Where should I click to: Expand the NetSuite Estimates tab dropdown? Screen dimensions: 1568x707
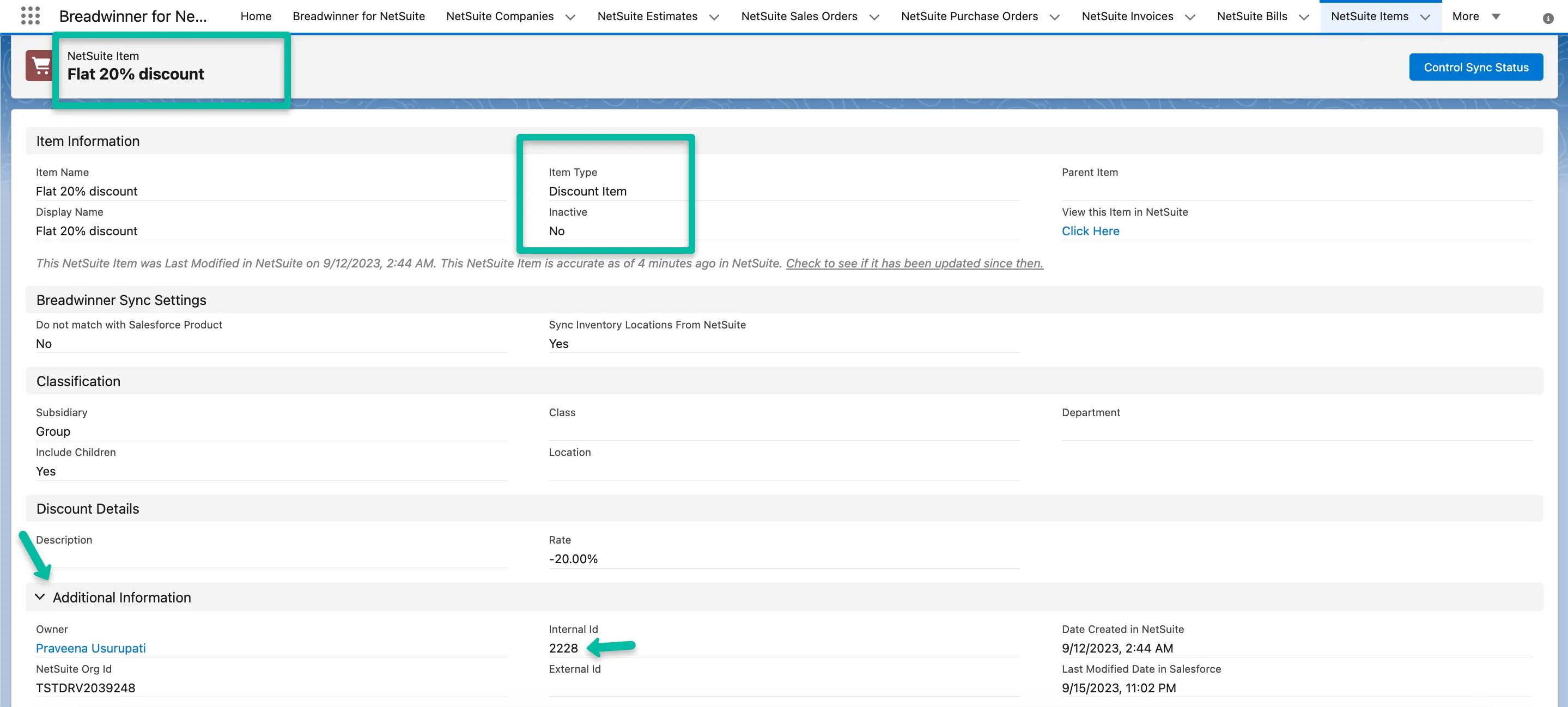pos(714,17)
